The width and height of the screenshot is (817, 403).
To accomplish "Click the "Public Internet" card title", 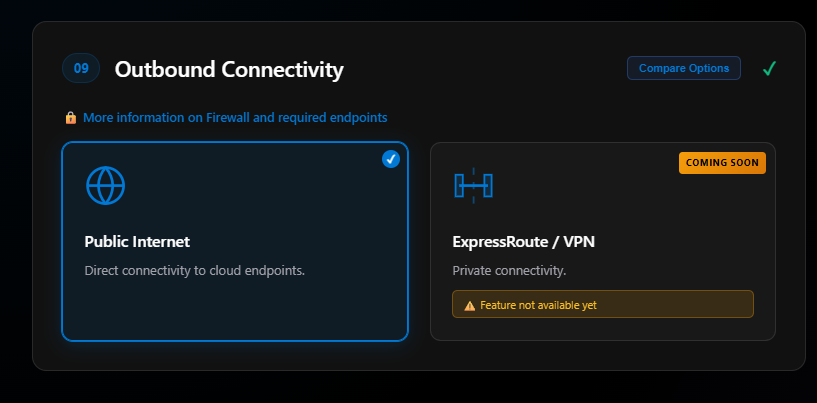I will (137, 241).
